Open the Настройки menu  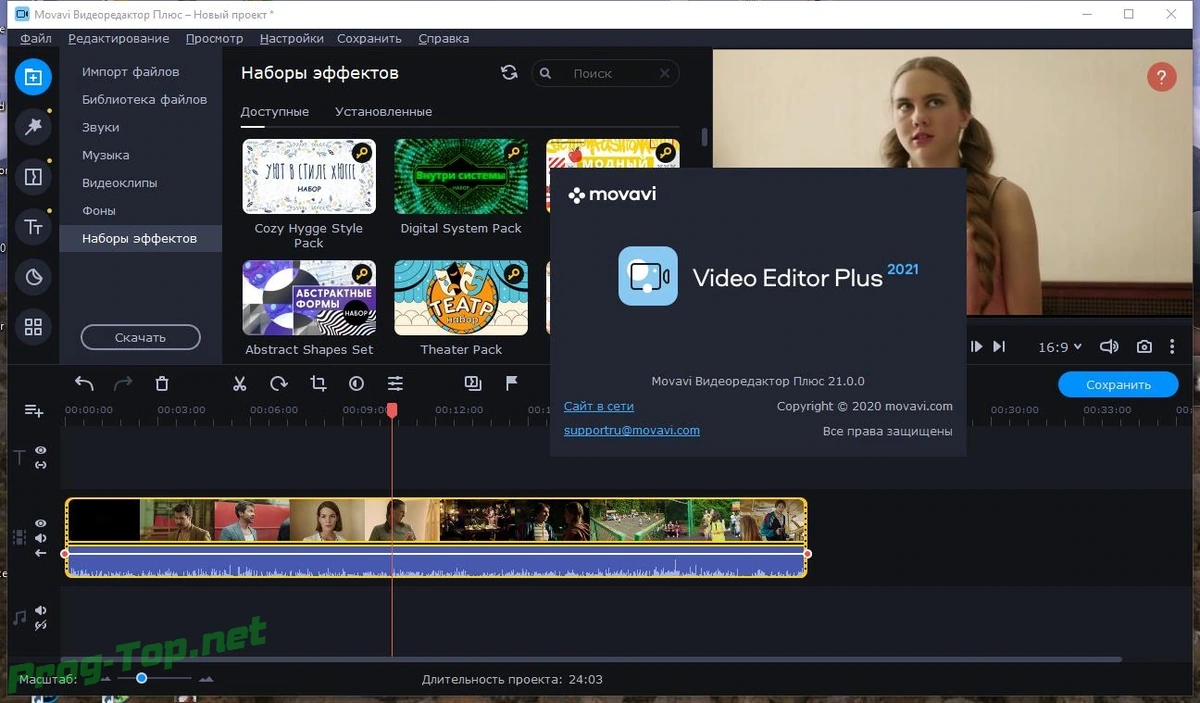click(x=291, y=38)
